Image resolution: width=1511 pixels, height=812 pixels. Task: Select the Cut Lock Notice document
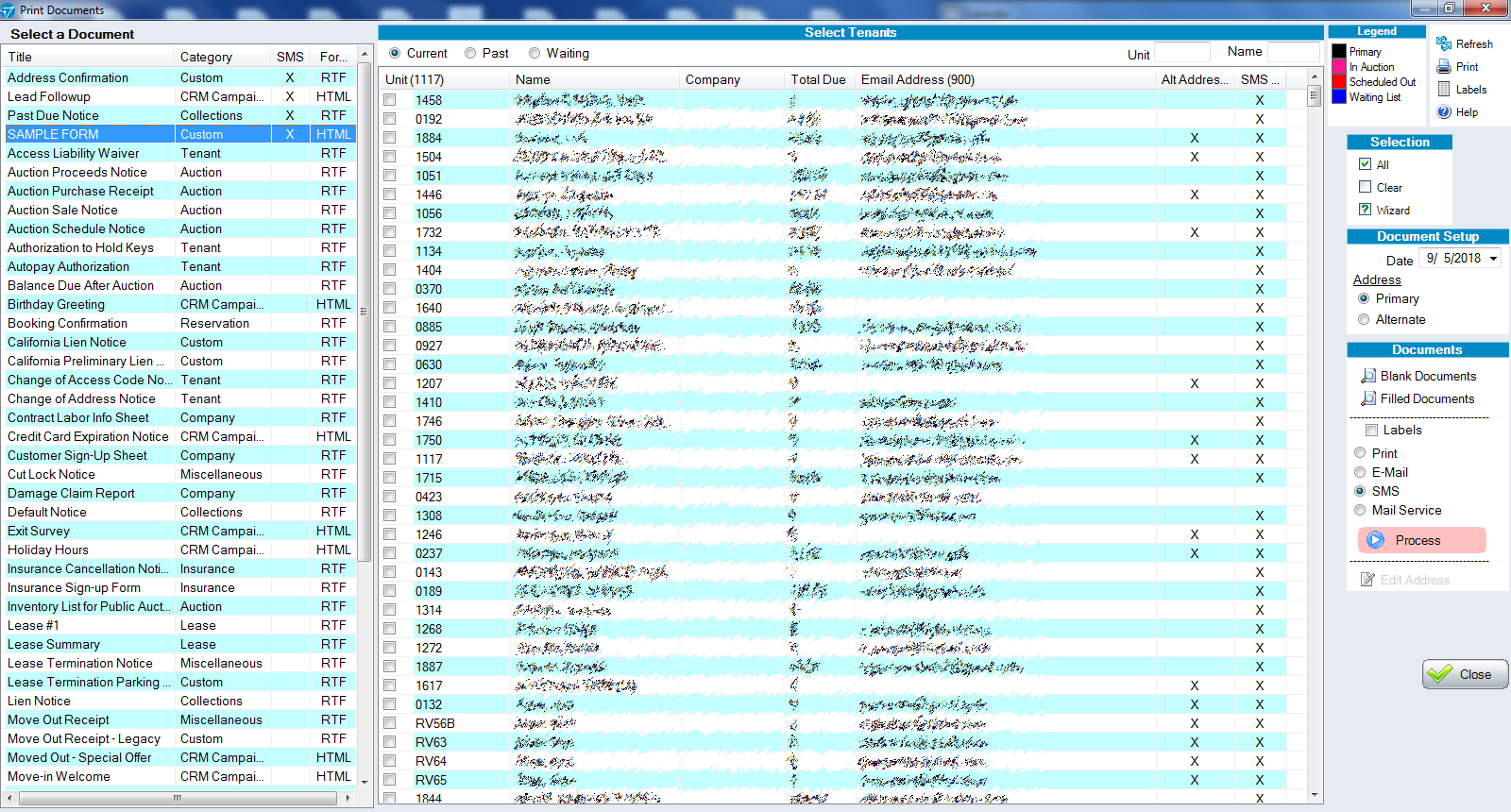tap(178, 474)
